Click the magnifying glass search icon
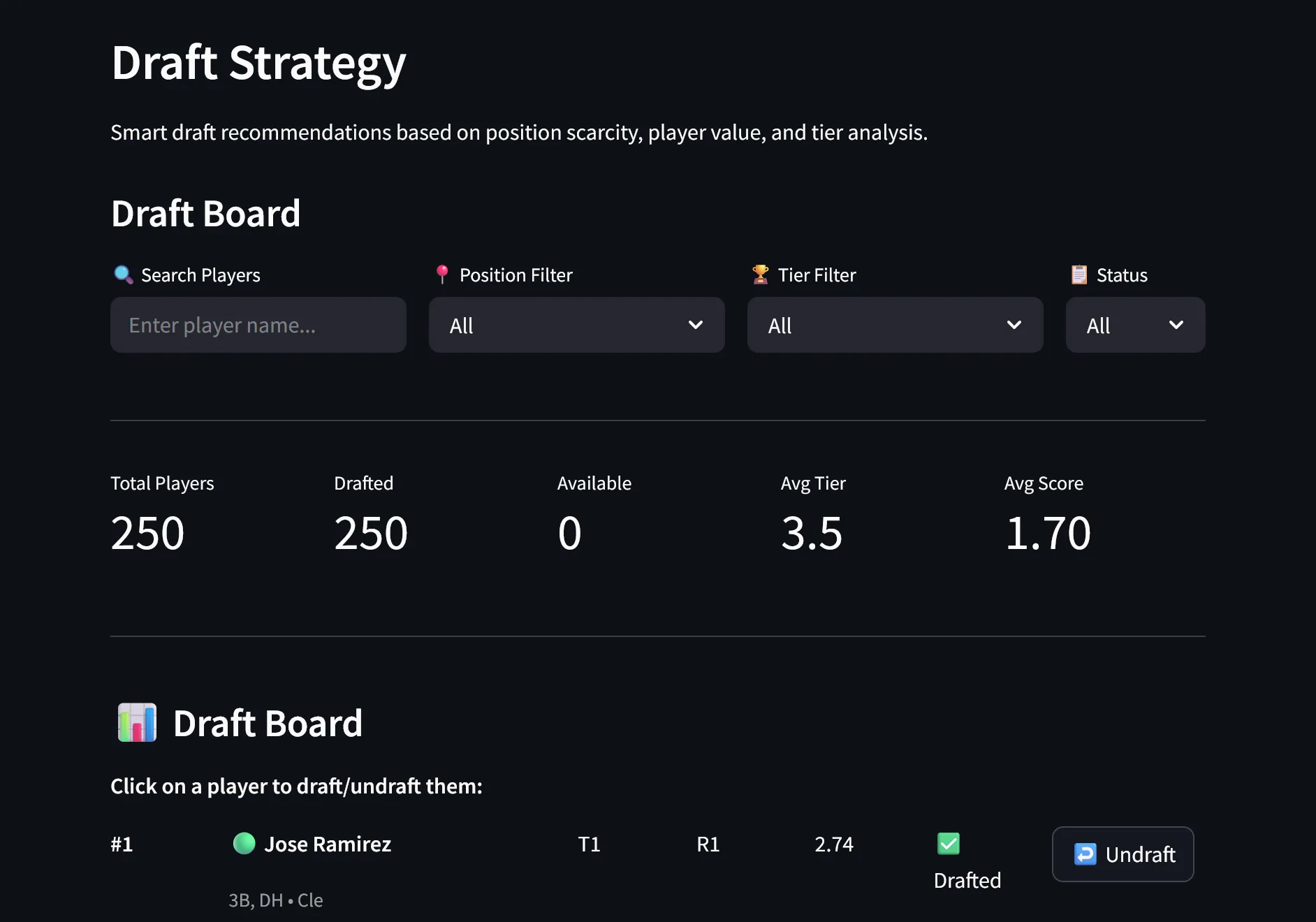1316x922 pixels. coord(123,275)
